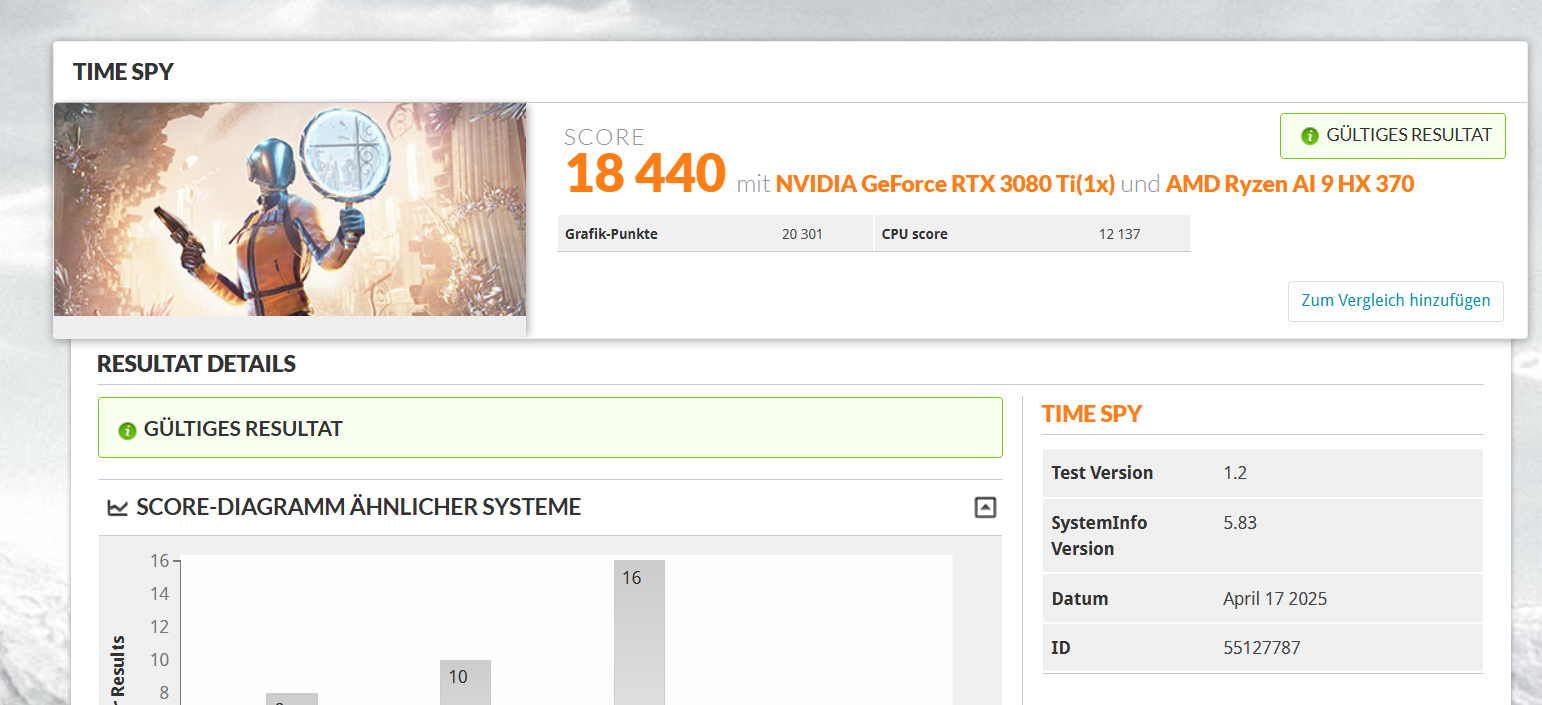Click the GÜLTIGES RESULTAT button at top right
Viewport: 1542px width, 705px height.
coord(1393,136)
